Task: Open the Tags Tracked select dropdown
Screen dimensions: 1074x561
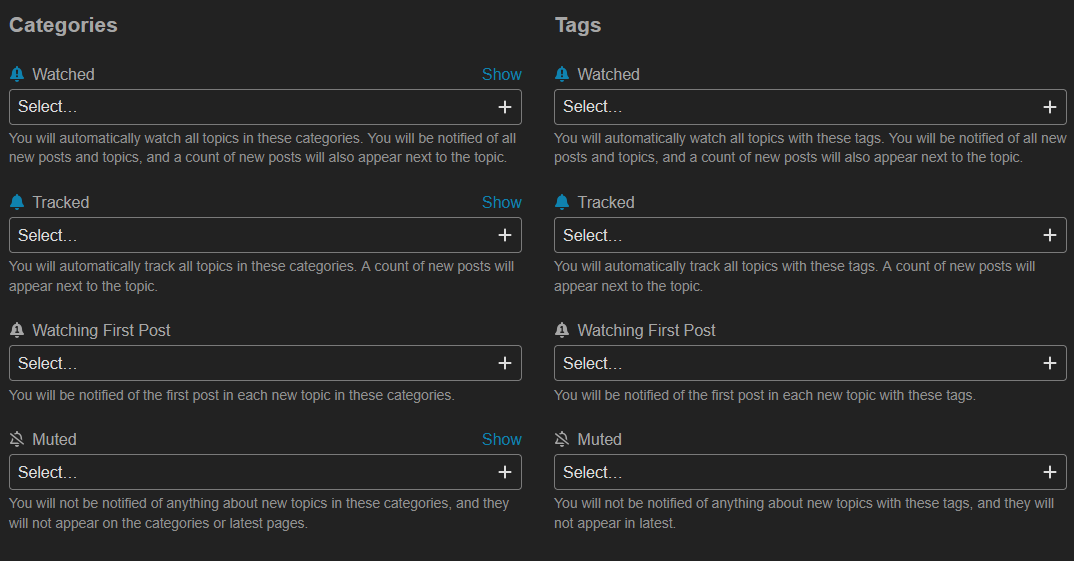Action: click(x=810, y=235)
